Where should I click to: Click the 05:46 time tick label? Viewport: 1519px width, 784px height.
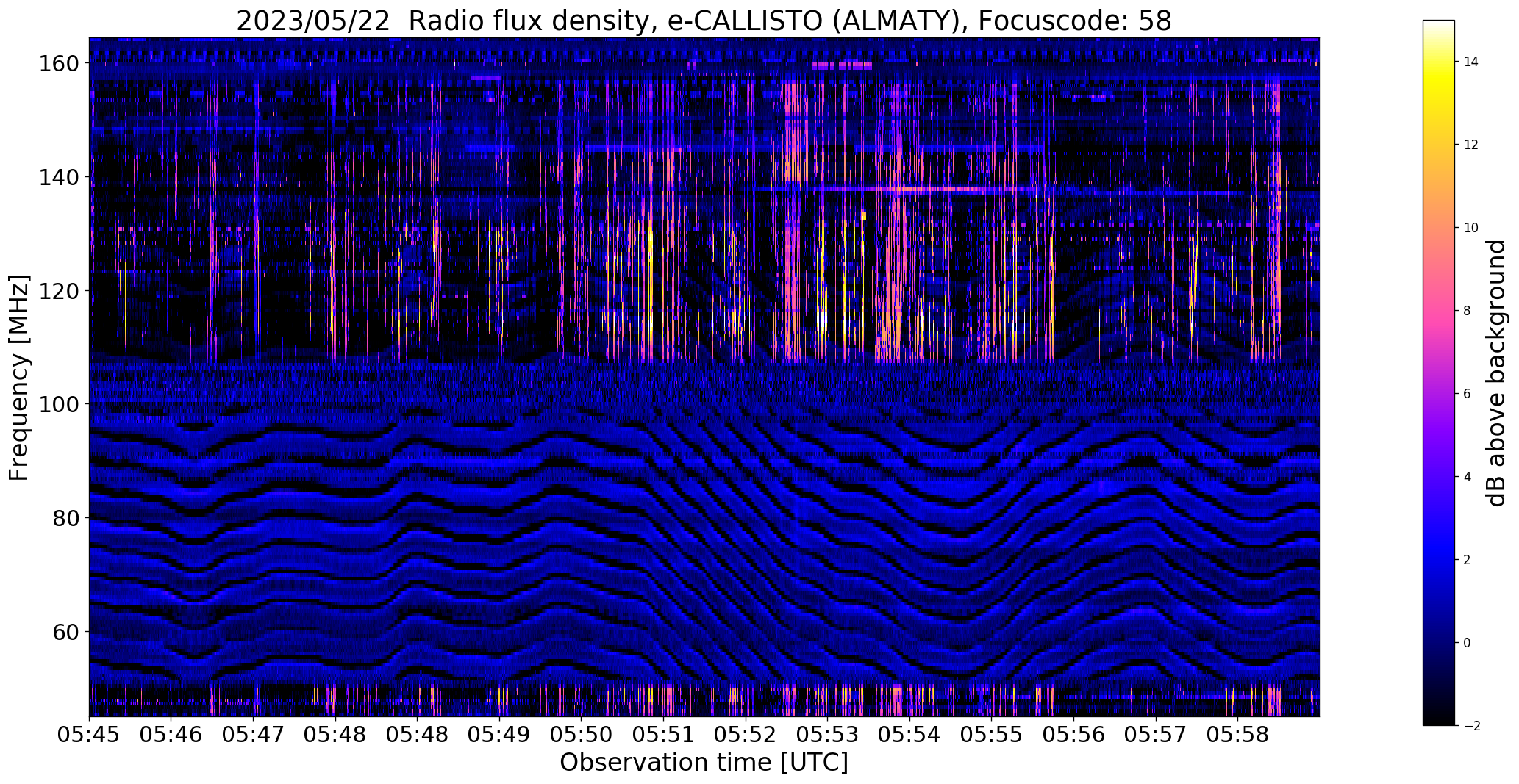coord(171,736)
